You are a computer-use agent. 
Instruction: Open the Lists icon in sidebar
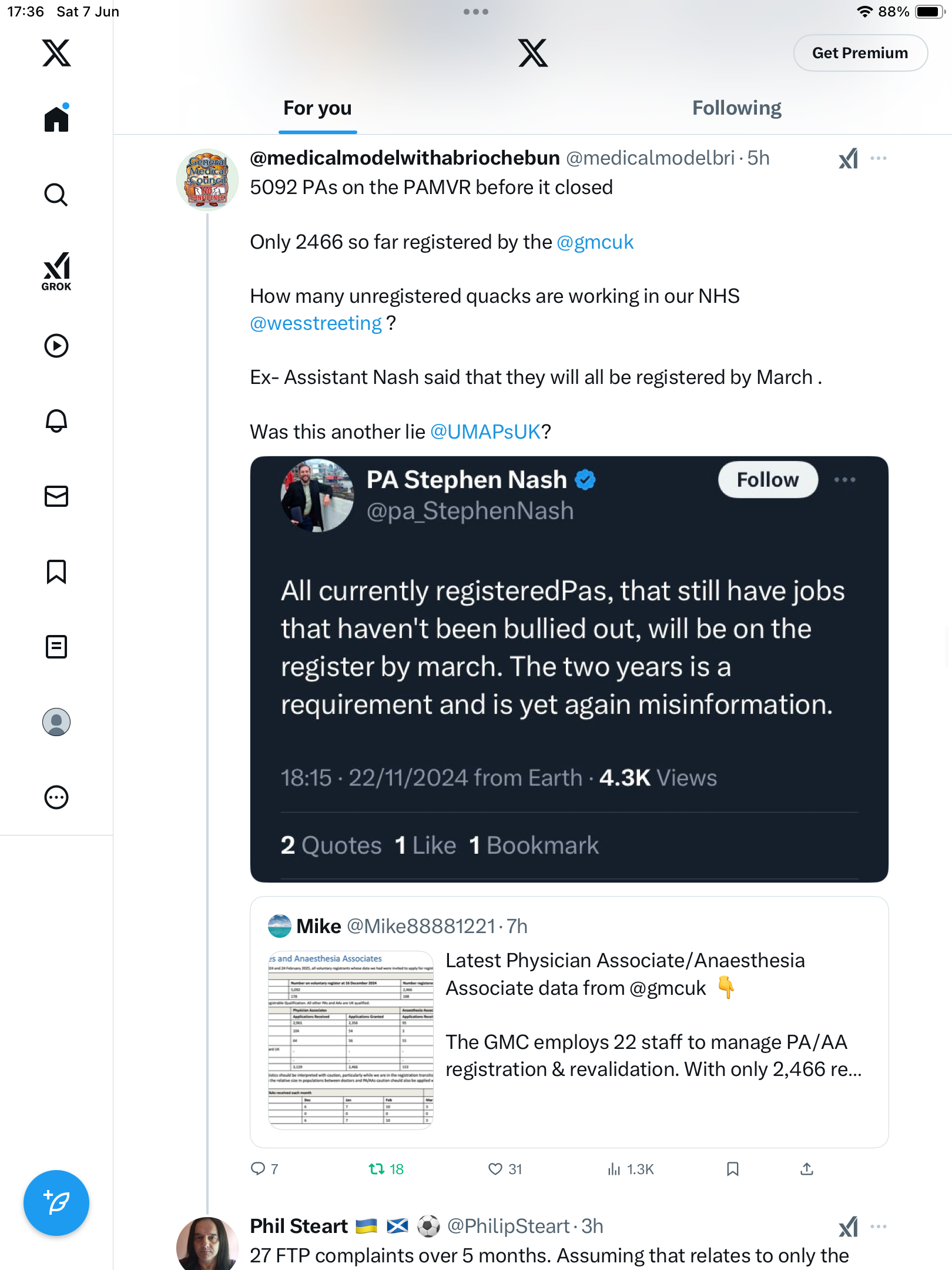coord(56,647)
